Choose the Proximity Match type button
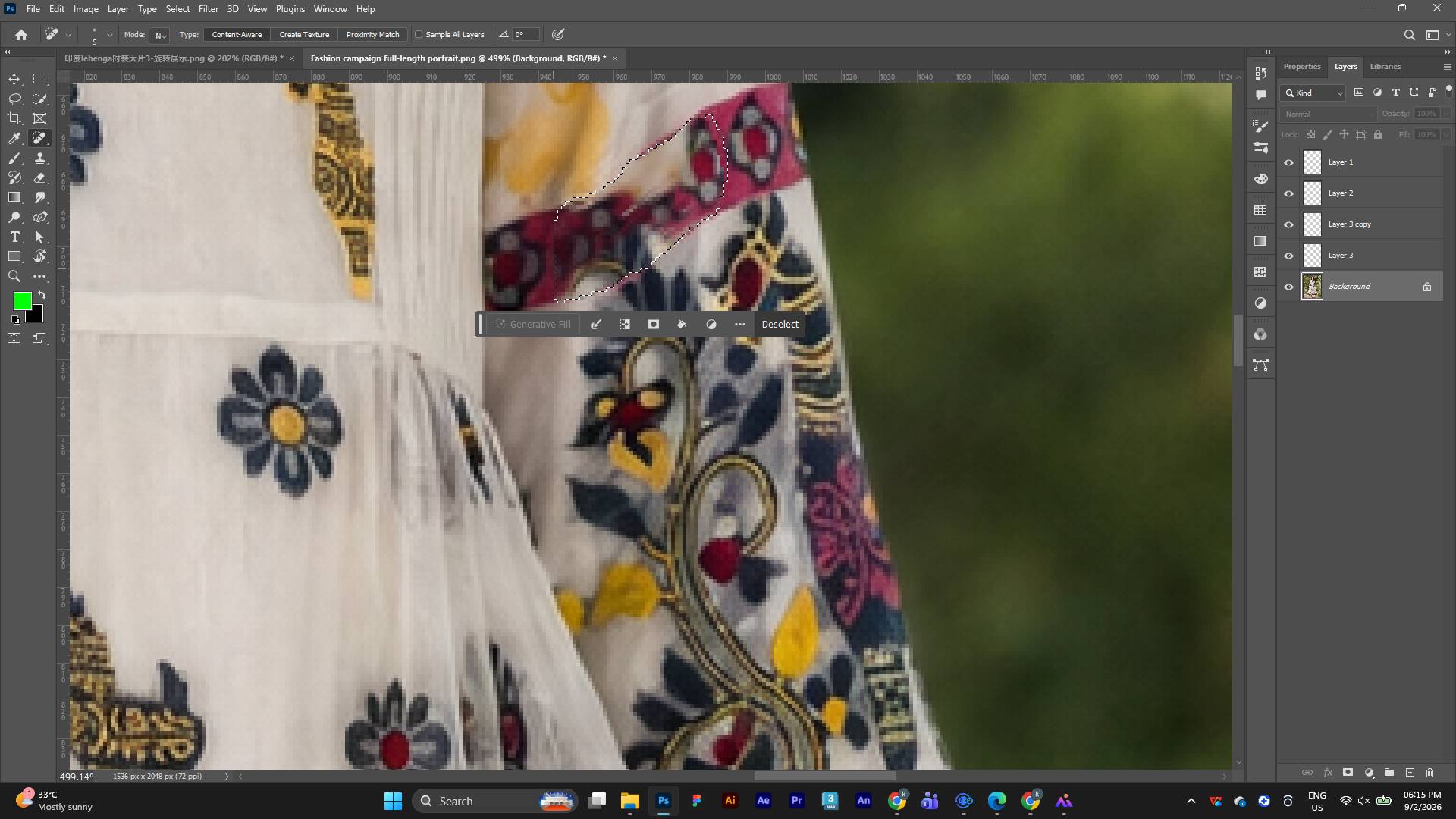This screenshot has width=1456, height=819. [372, 34]
